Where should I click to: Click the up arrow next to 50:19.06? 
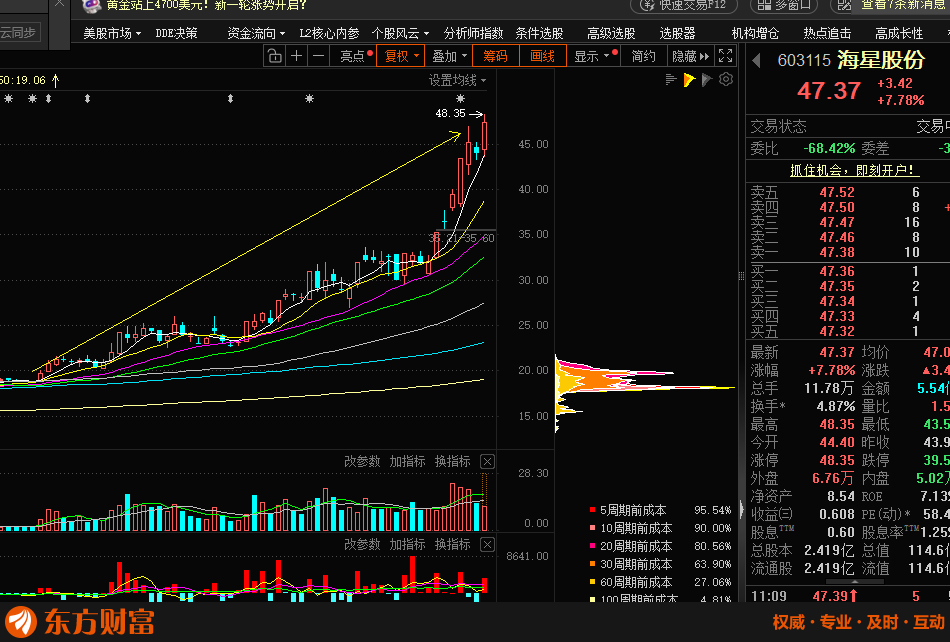pos(56,80)
